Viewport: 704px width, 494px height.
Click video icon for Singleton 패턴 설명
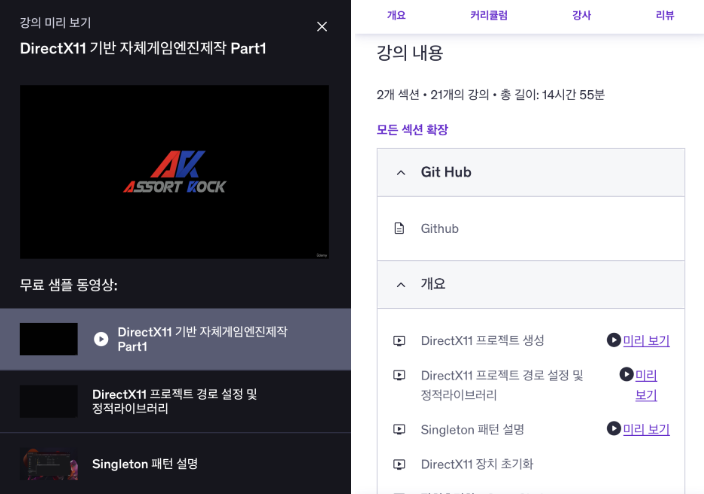pyautogui.click(x=399, y=430)
